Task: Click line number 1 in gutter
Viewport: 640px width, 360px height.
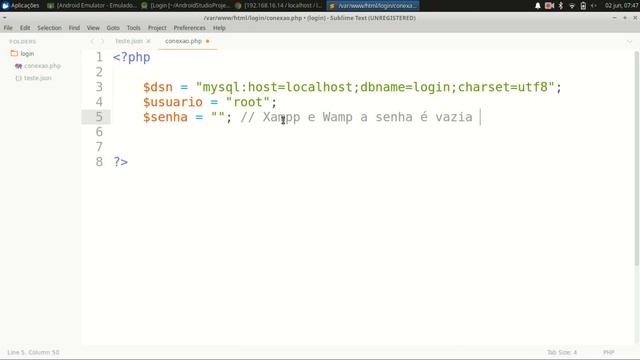Action: (x=99, y=57)
